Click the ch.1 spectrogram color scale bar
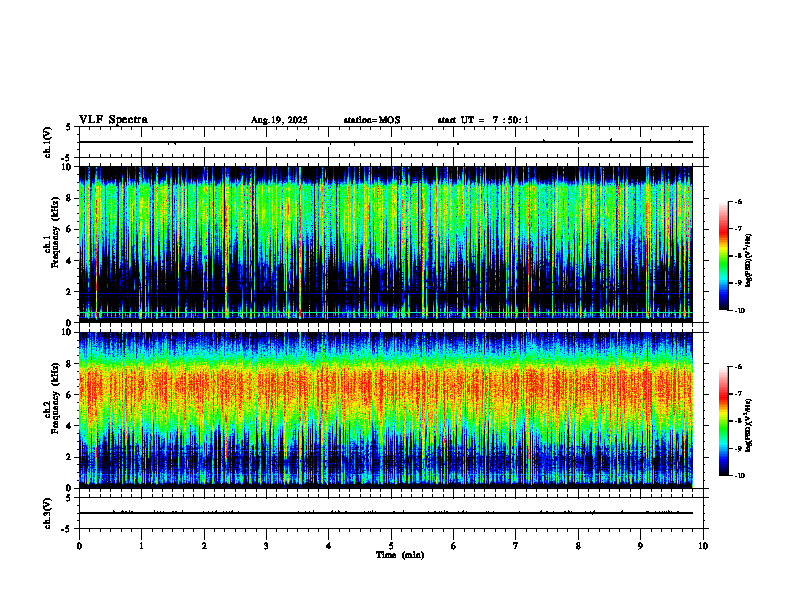 (723, 256)
